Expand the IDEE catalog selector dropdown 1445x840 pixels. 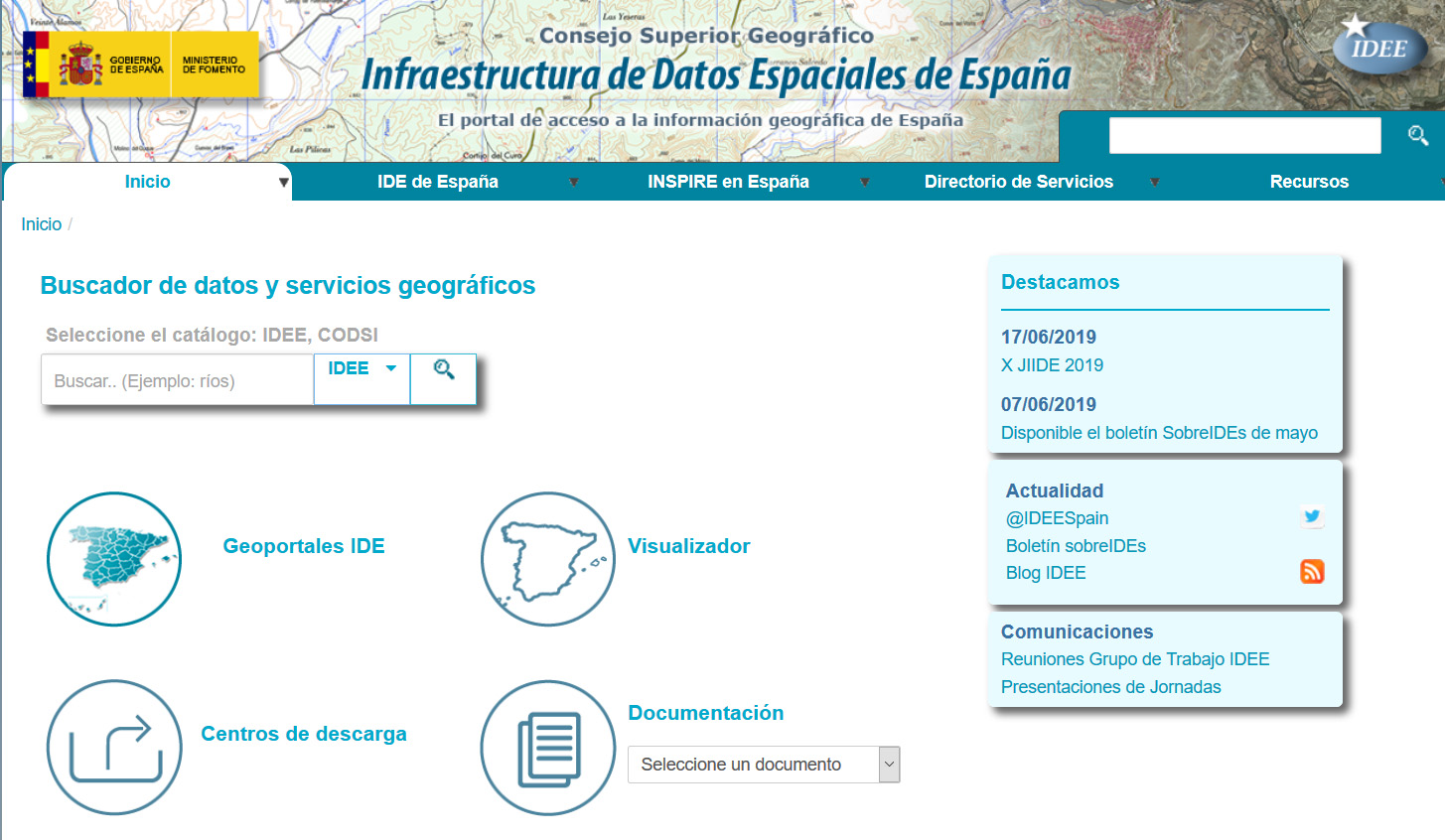tap(361, 379)
